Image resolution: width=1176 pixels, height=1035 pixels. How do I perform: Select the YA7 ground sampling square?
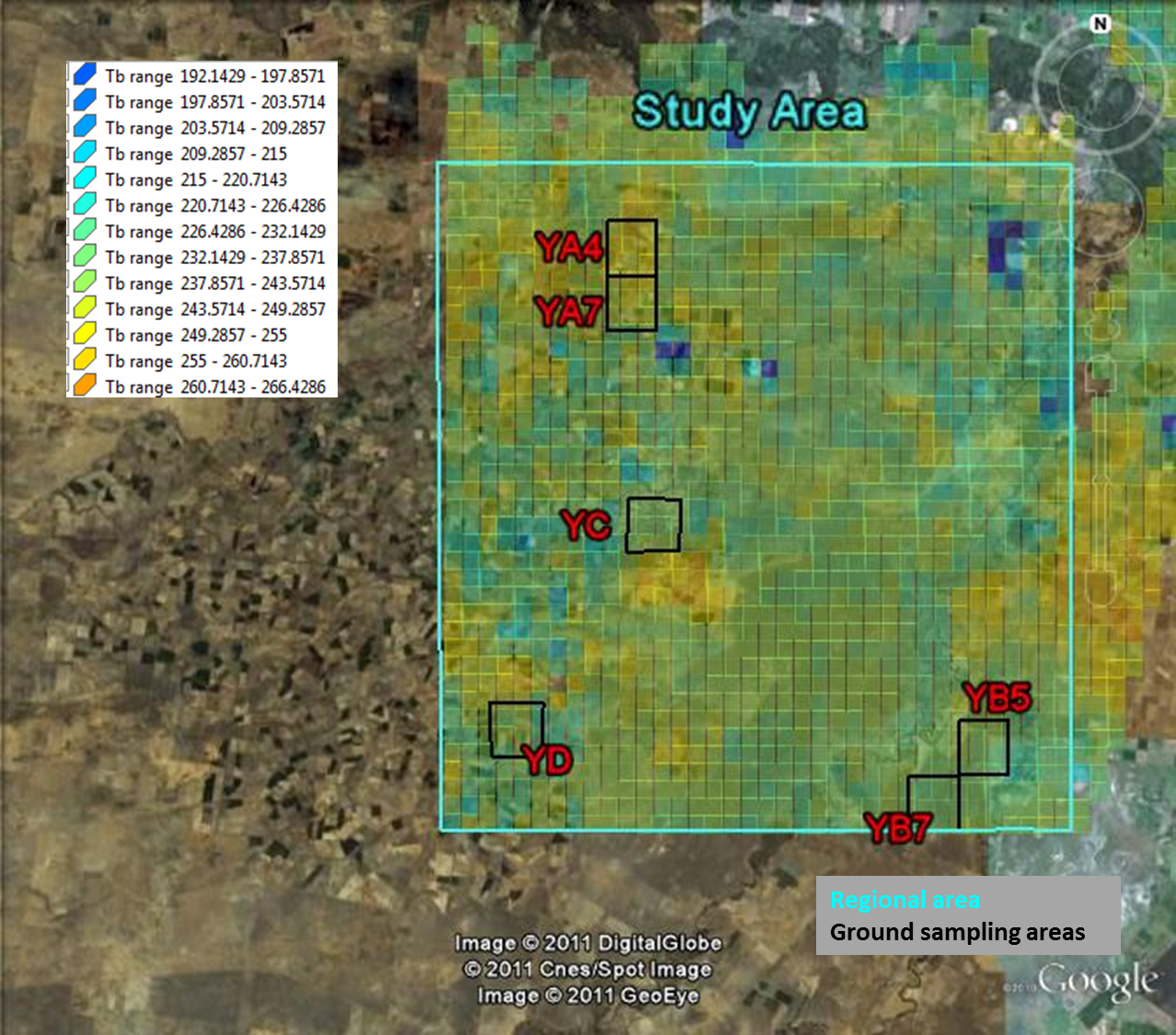coord(631,304)
